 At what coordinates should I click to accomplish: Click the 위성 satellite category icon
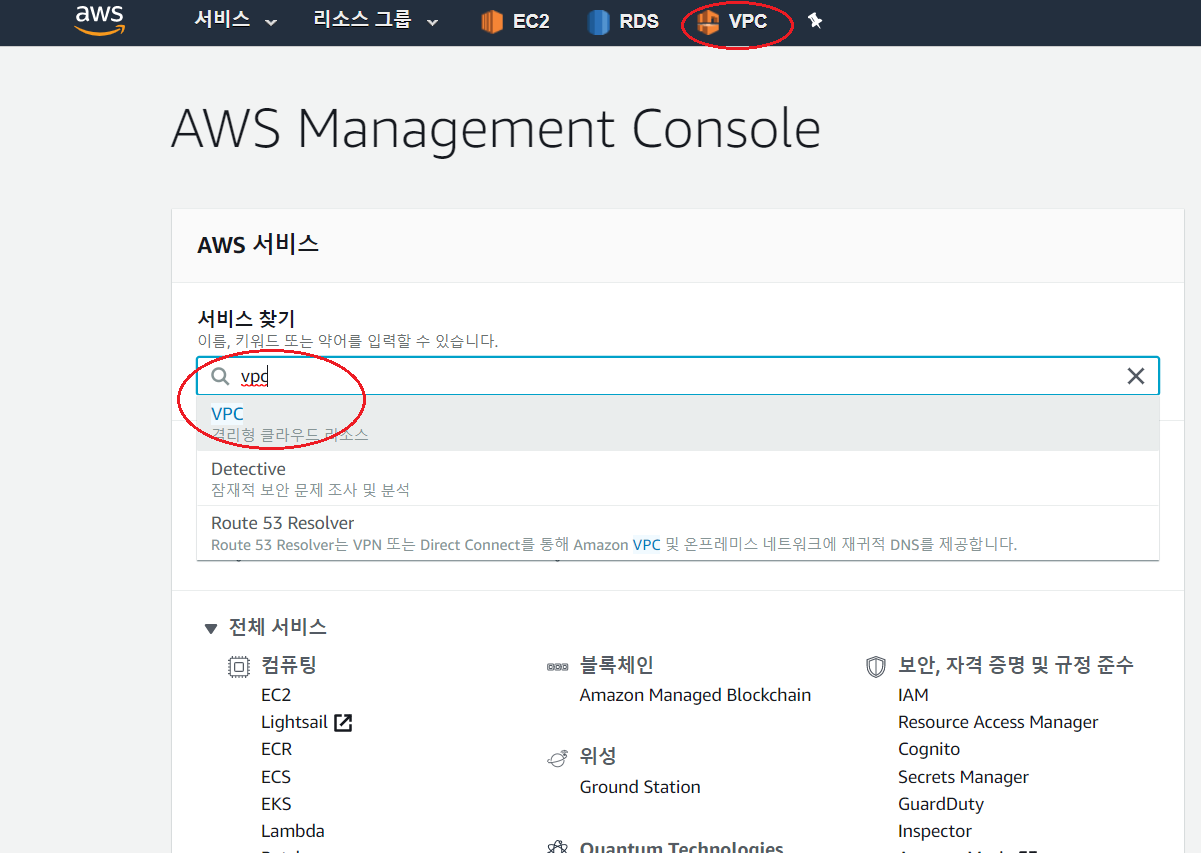tap(558, 758)
